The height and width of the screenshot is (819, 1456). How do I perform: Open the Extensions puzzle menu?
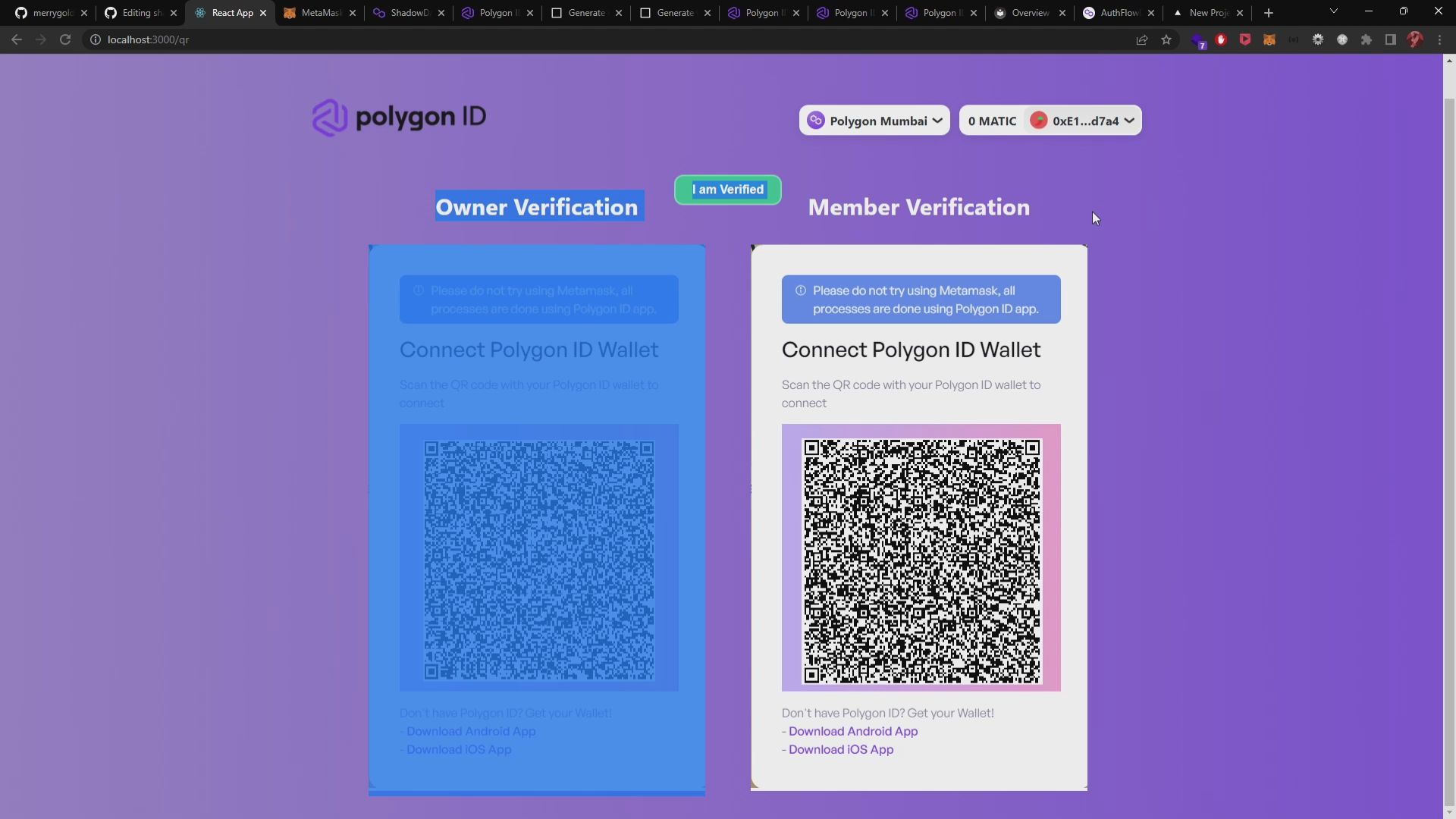pos(1367,39)
